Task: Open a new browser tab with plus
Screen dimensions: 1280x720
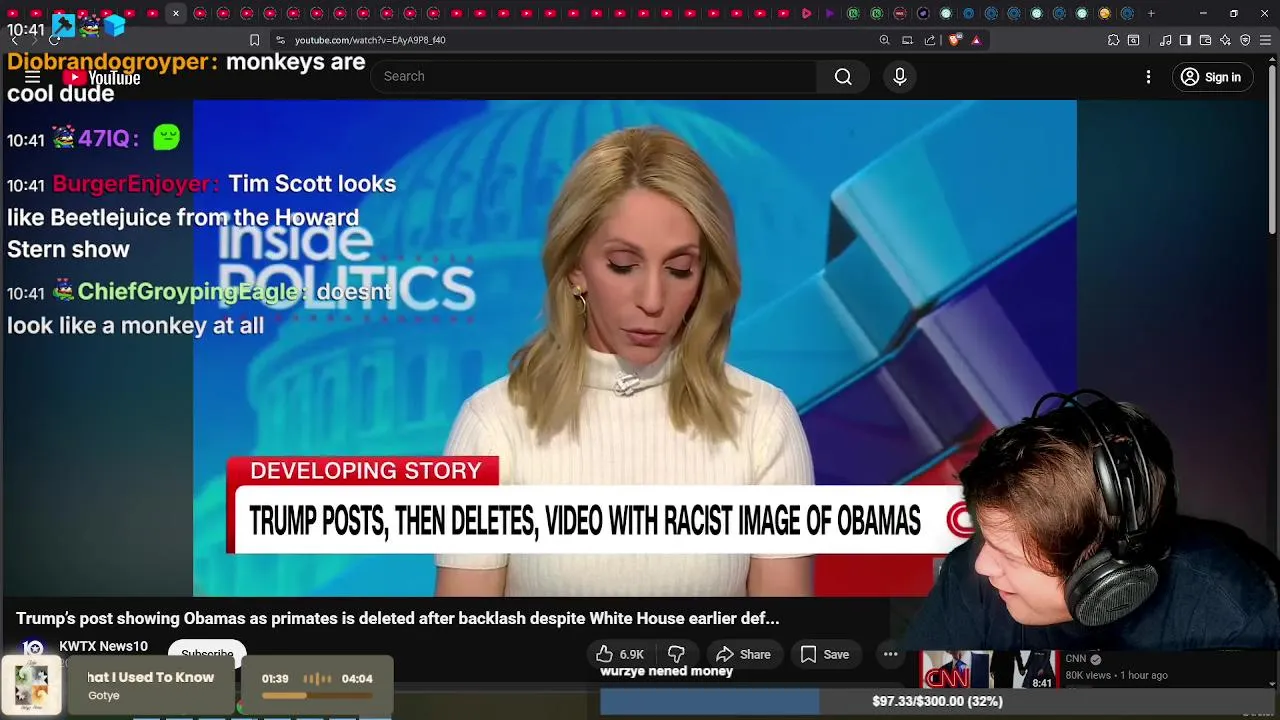Action: coord(1151,13)
